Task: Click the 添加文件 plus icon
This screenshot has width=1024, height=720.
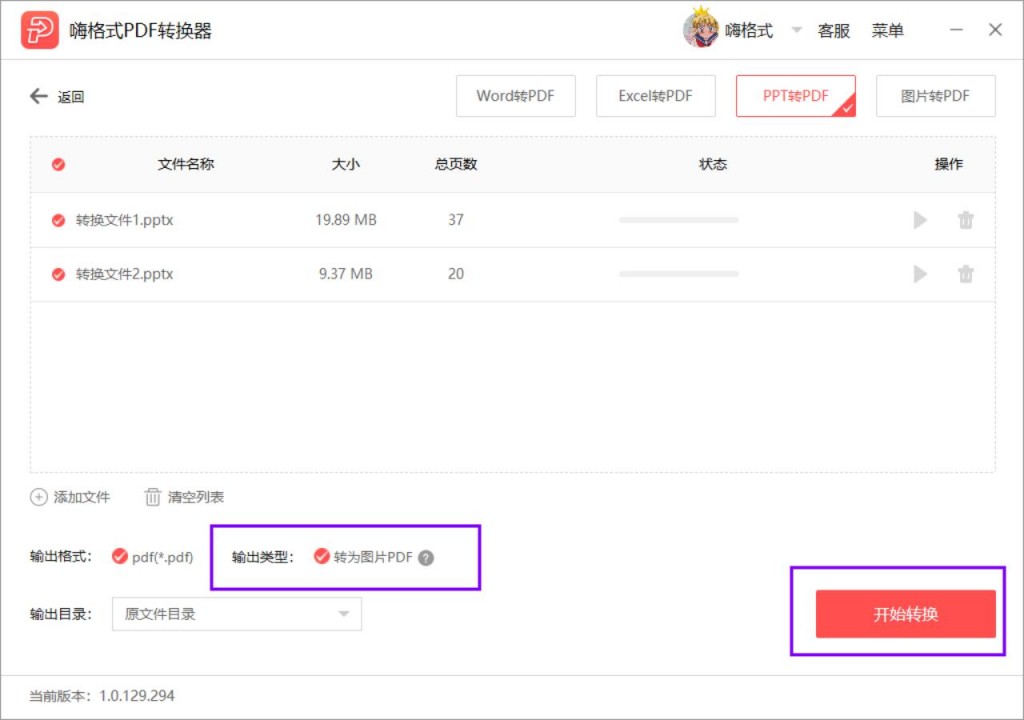Action: click(39, 497)
